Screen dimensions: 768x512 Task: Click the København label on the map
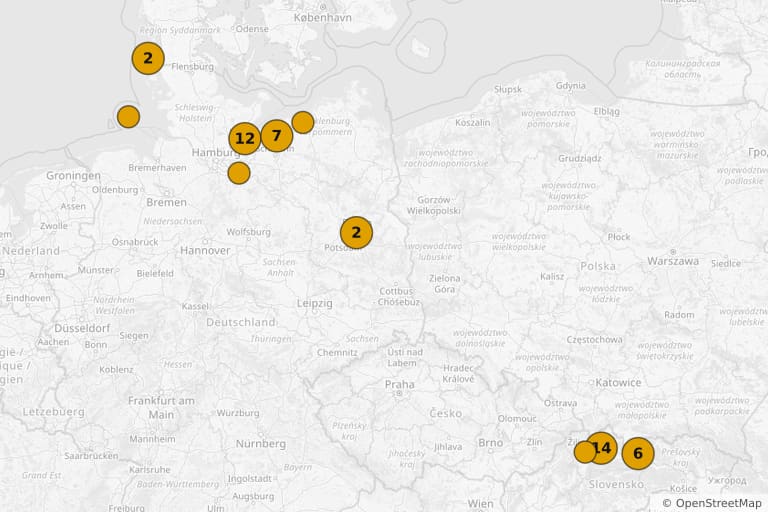[322, 17]
